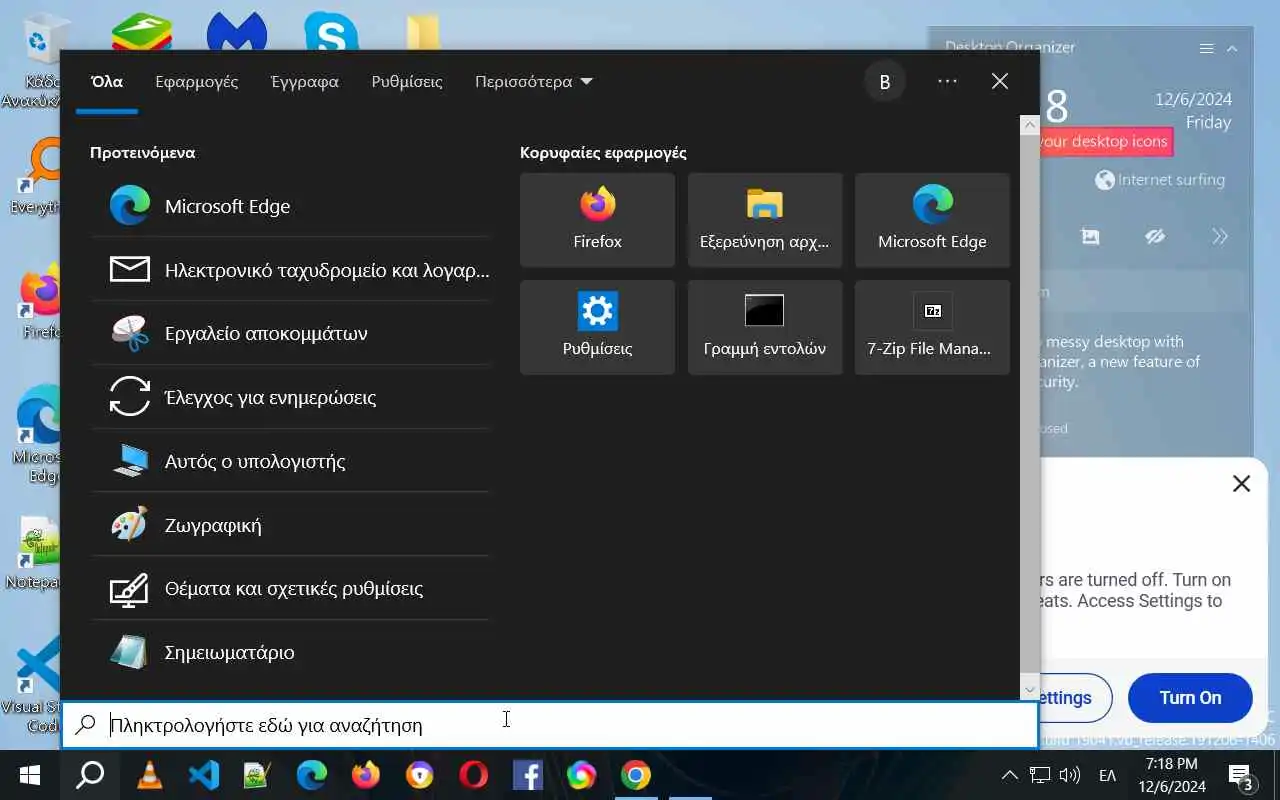Toggle the hide-icons eye in Desktop Organizer

(1155, 237)
